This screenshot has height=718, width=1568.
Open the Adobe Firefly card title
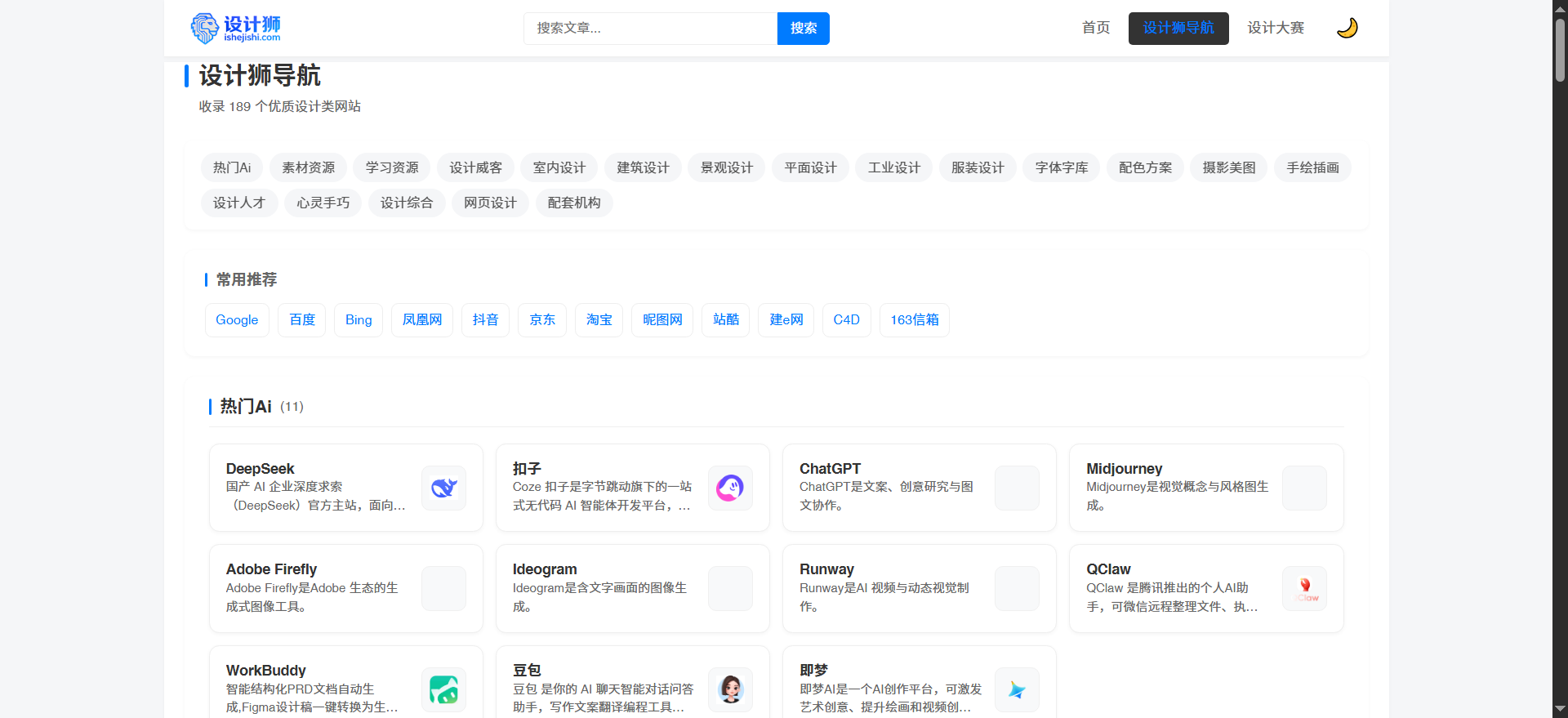coord(271,569)
